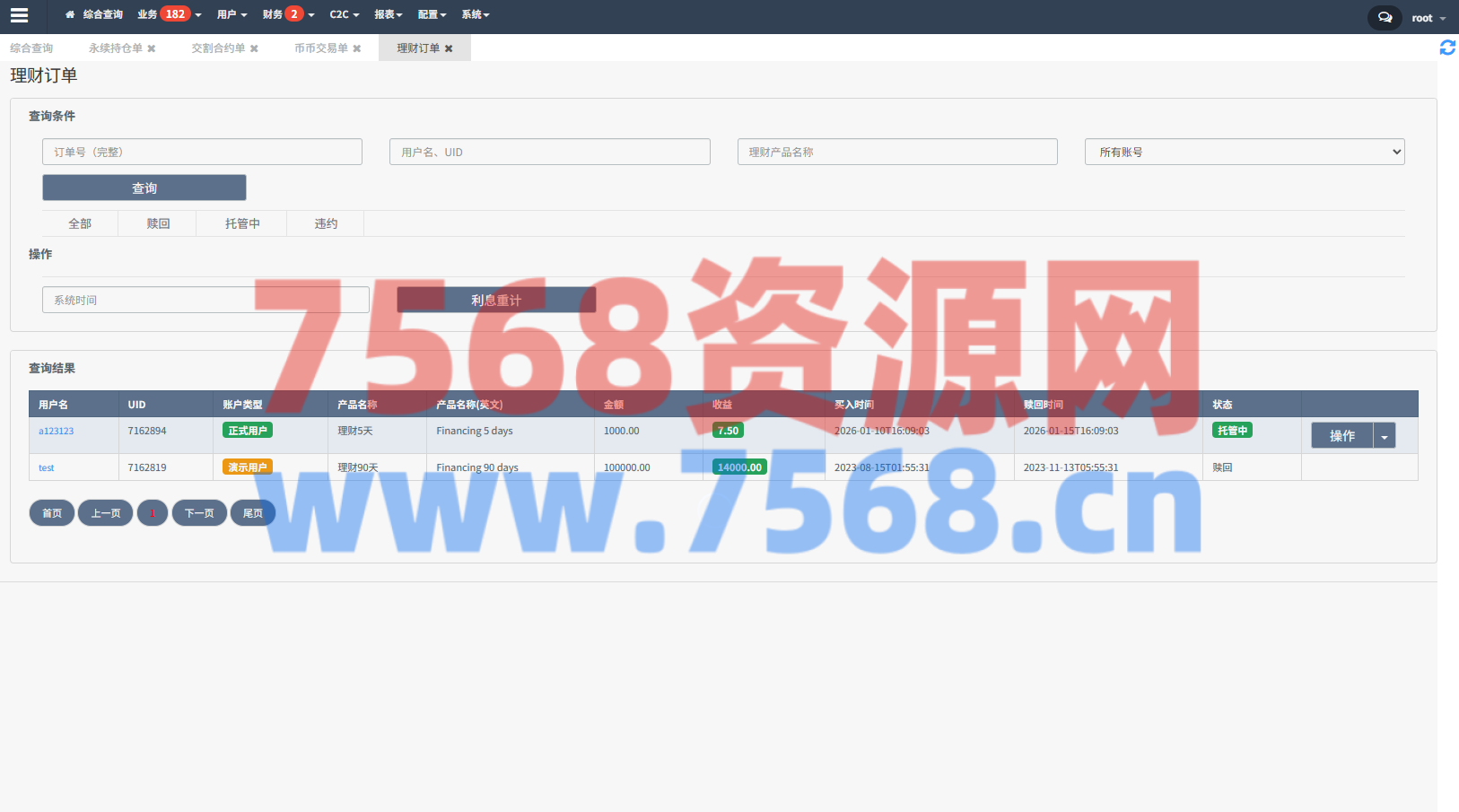
Task: Close the 交割合约单 tab
Action: pos(254,48)
